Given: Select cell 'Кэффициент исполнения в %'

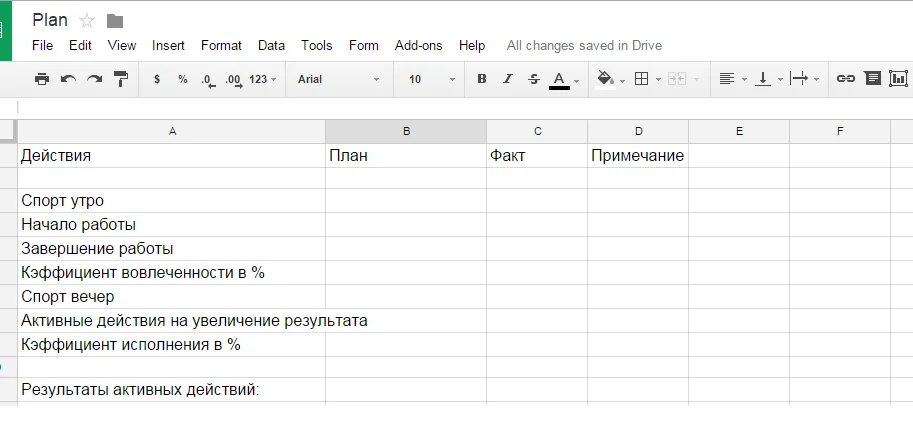Looking at the screenshot, I should (172, 345).
